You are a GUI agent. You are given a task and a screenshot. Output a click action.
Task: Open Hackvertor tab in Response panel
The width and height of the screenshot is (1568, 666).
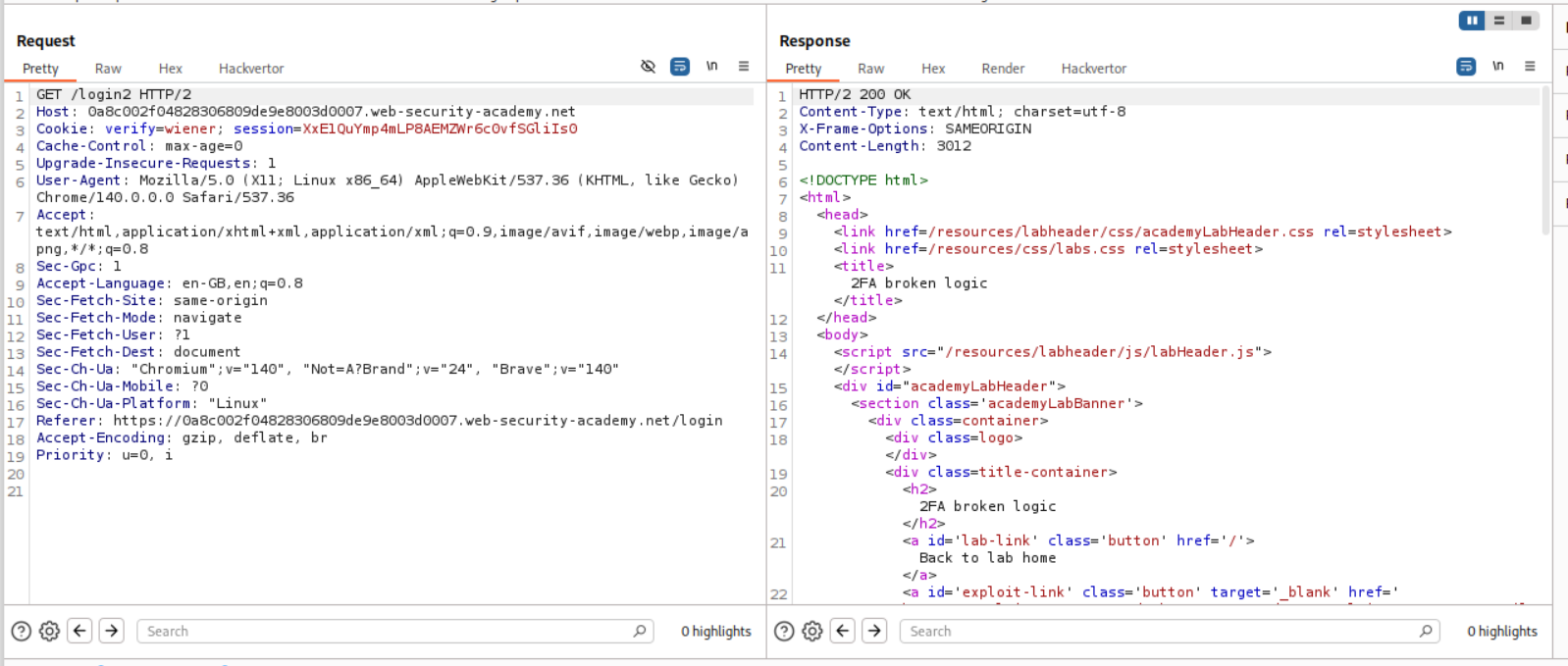point(1093,69)
